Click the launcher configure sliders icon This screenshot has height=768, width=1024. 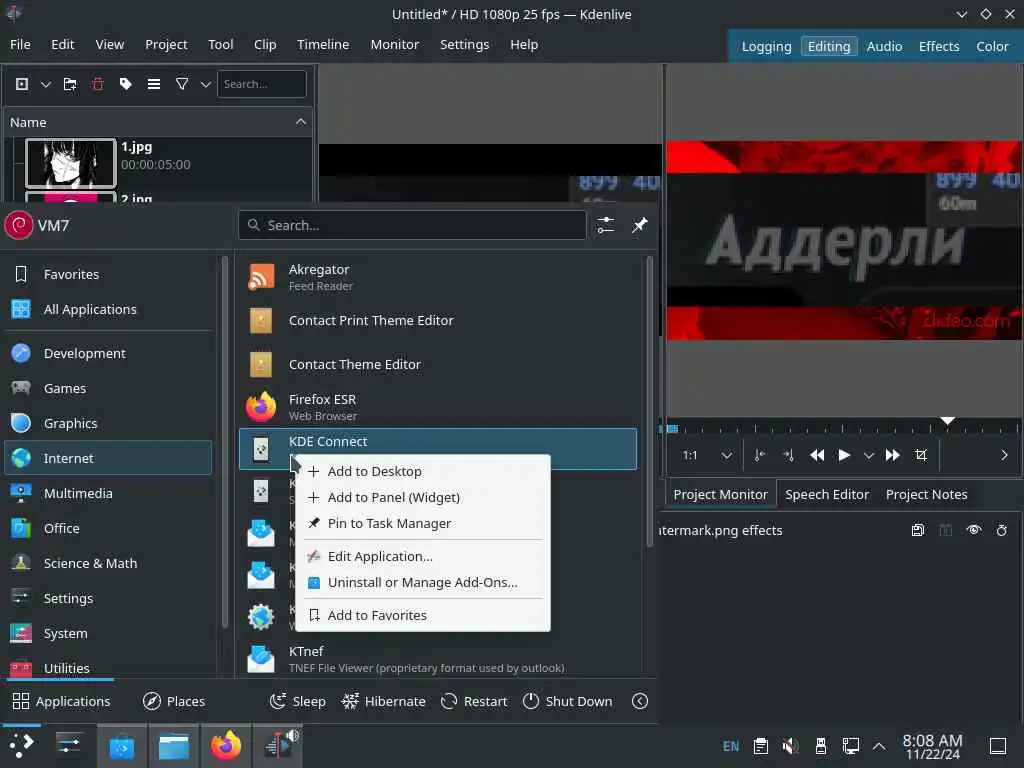605,225
